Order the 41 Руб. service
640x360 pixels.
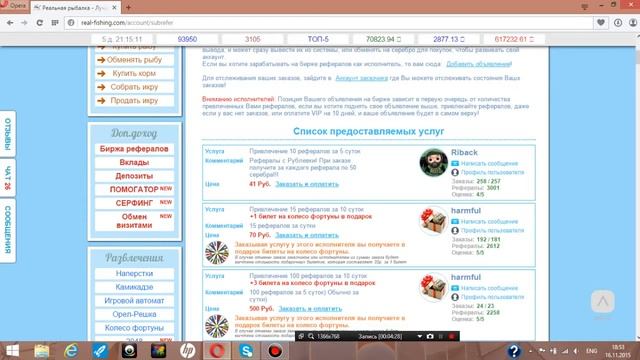point(307,184)
